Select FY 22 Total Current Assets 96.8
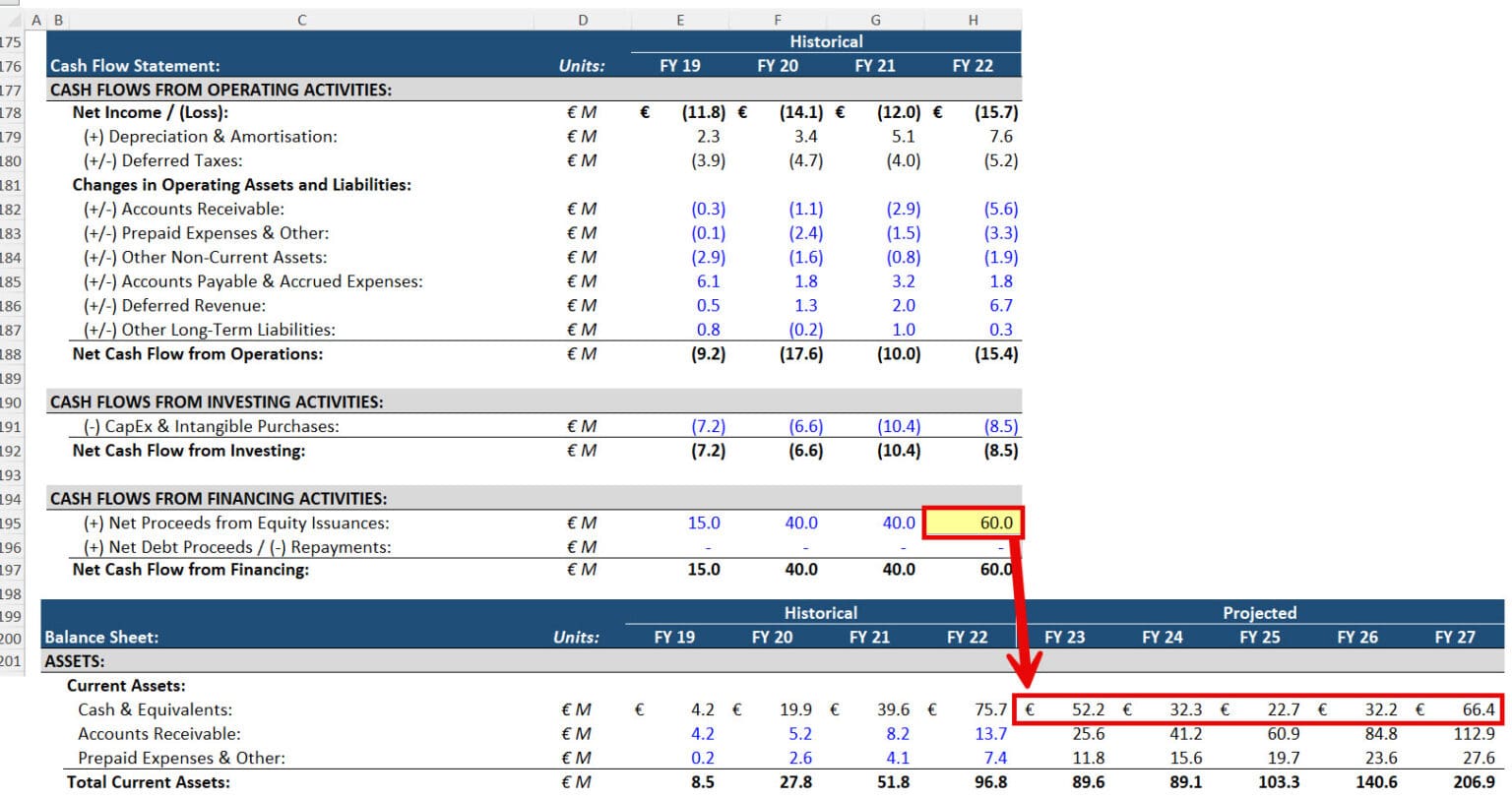The height and width of the screenshot is (800, 1512). [x=990, y=782]
